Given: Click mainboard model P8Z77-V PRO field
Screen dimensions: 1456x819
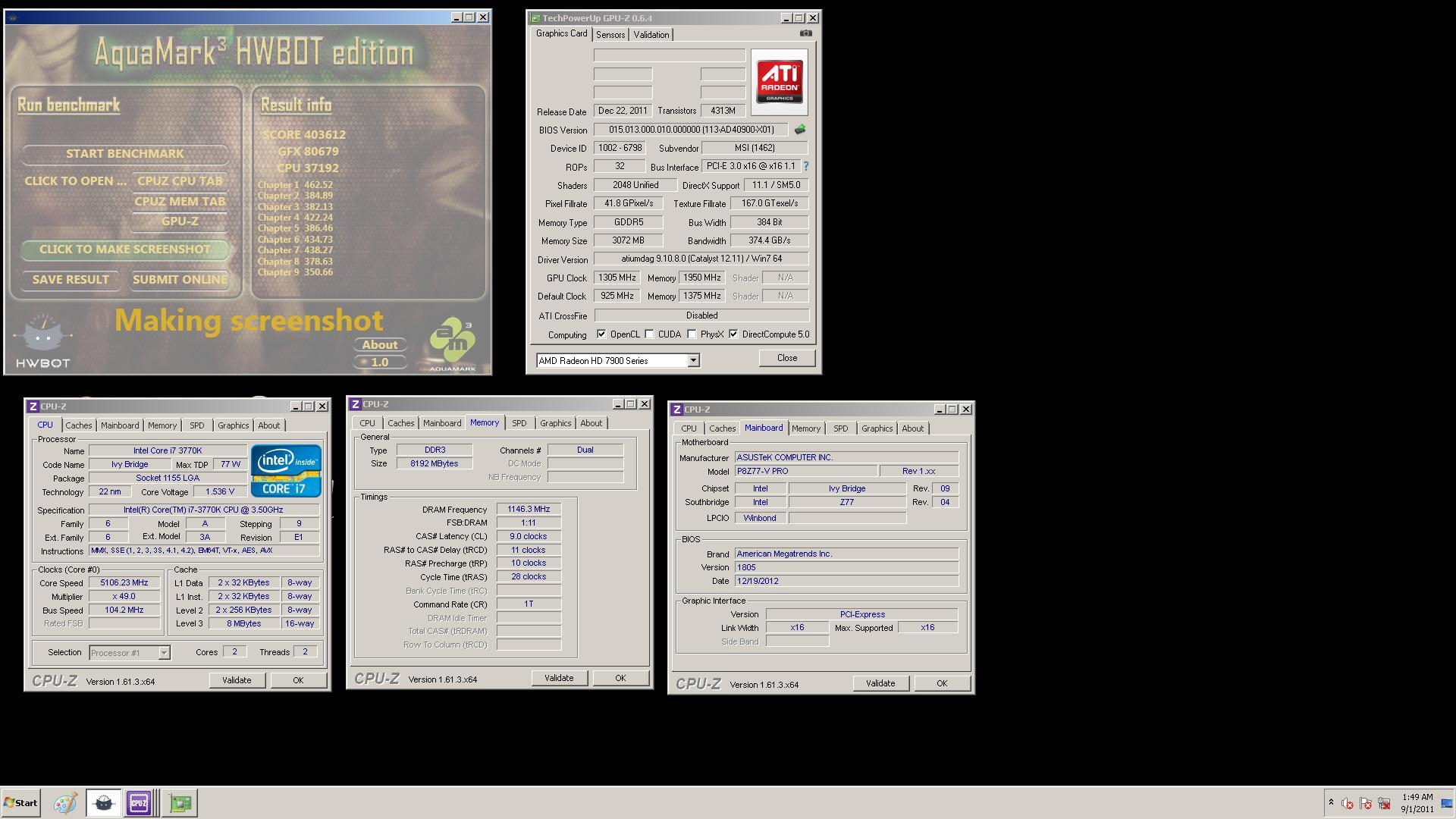Looking at the screenshot, I should (805, 471).
